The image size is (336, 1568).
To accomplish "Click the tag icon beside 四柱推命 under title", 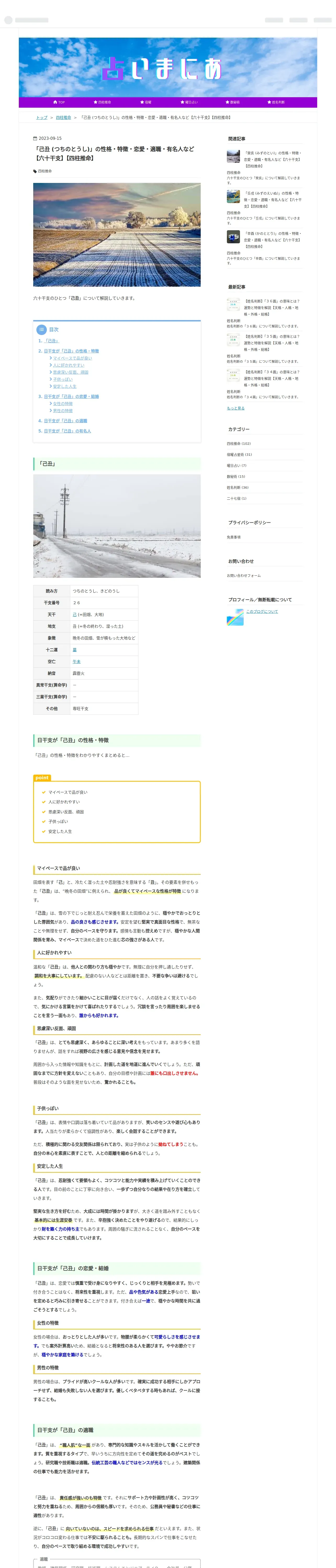I will coord(35,171).
